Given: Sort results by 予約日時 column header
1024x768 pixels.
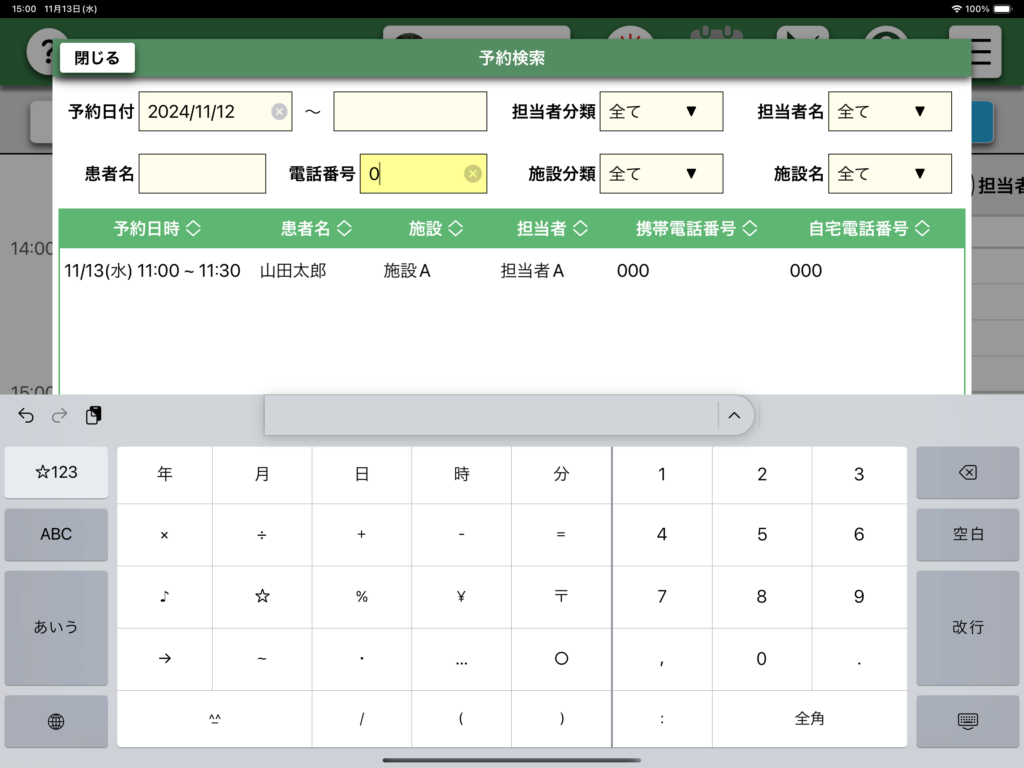Looking at the screenshot, I should coord(157,229).
